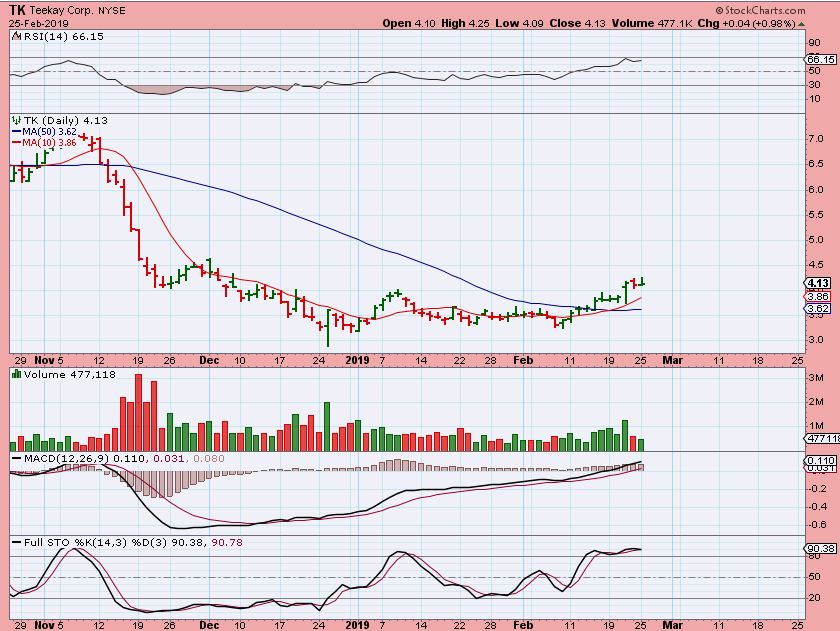Screen dimensions: 840x631
Task: Click the 2M volume axis label
Action: (816, 402)
